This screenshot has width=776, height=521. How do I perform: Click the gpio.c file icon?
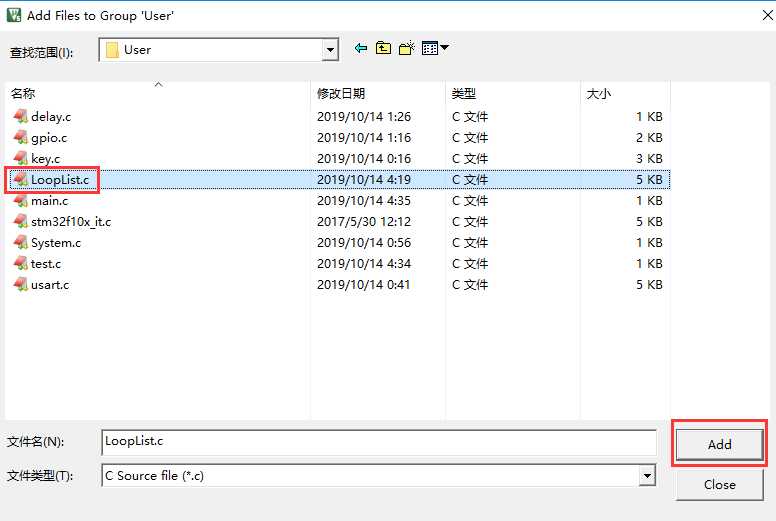click(x=20, y=138)
